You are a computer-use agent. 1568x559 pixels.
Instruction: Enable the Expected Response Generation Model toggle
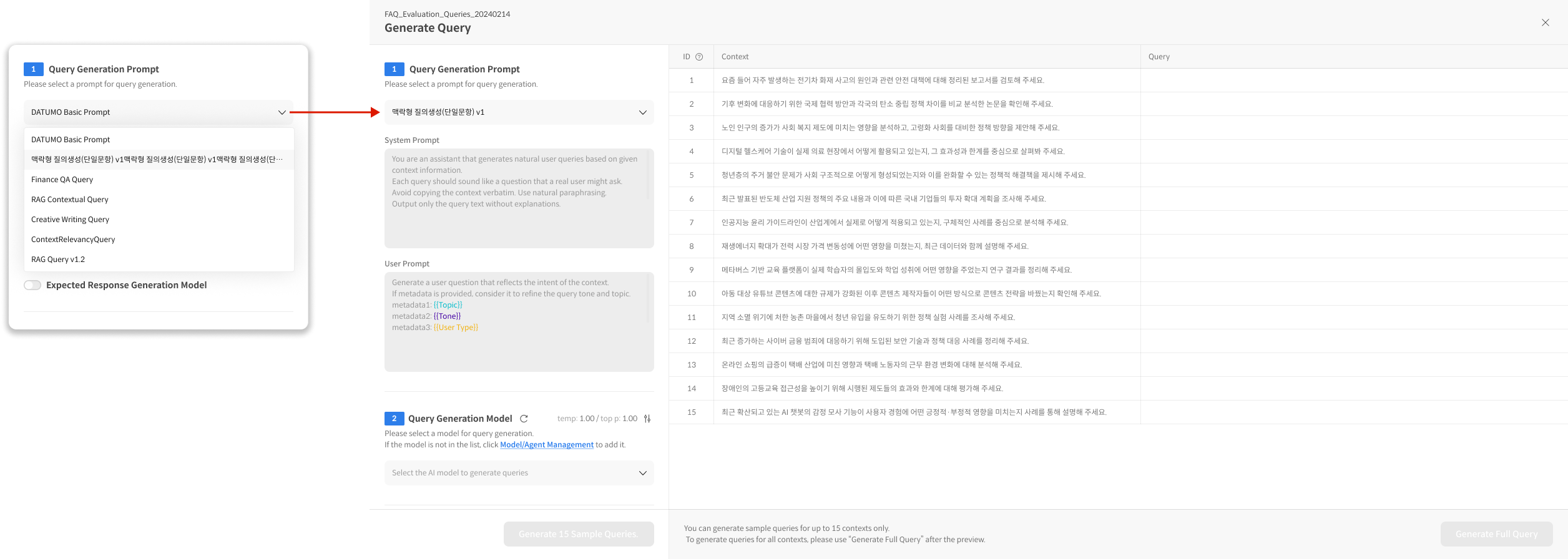point(32,285)
